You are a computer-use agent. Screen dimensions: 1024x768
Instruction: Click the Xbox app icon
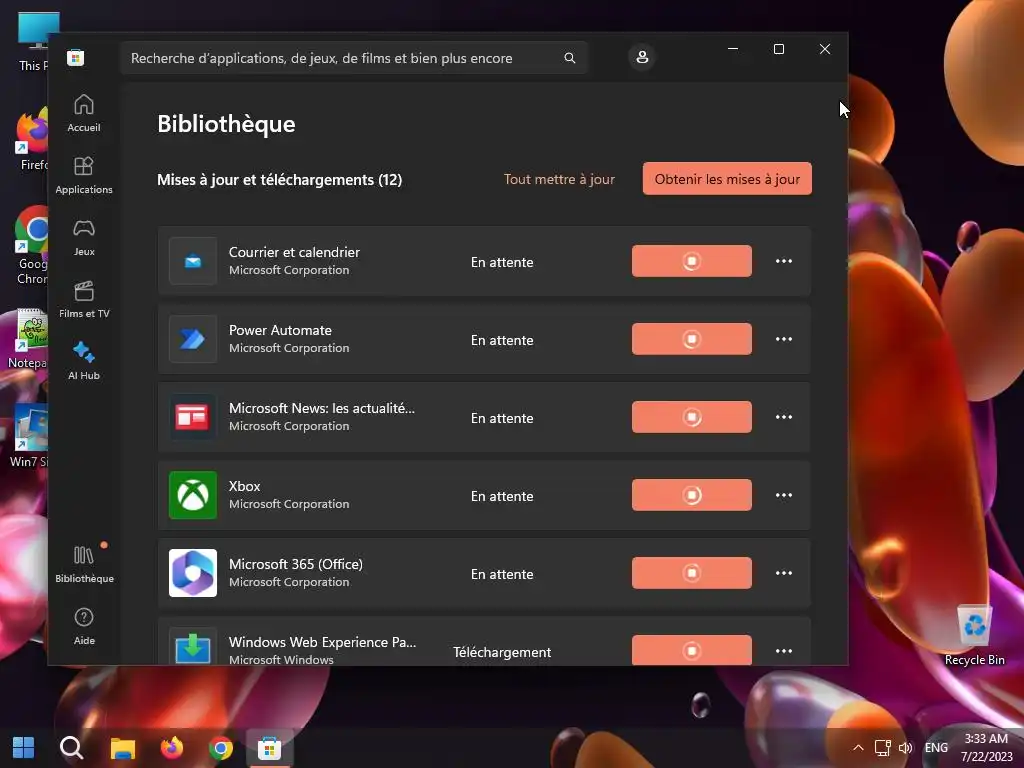193,495
